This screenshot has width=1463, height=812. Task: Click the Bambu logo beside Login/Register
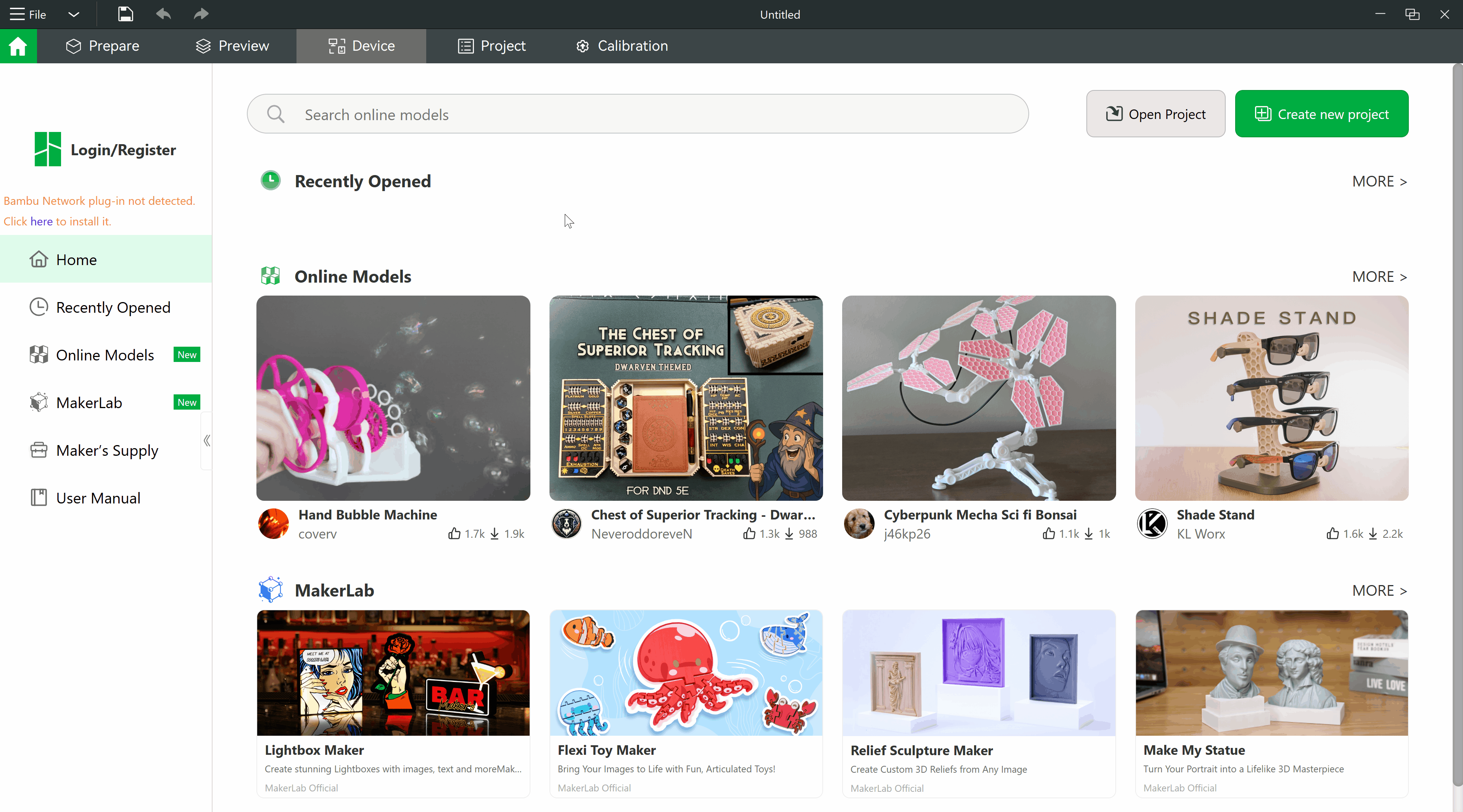(x=48, y=150)
